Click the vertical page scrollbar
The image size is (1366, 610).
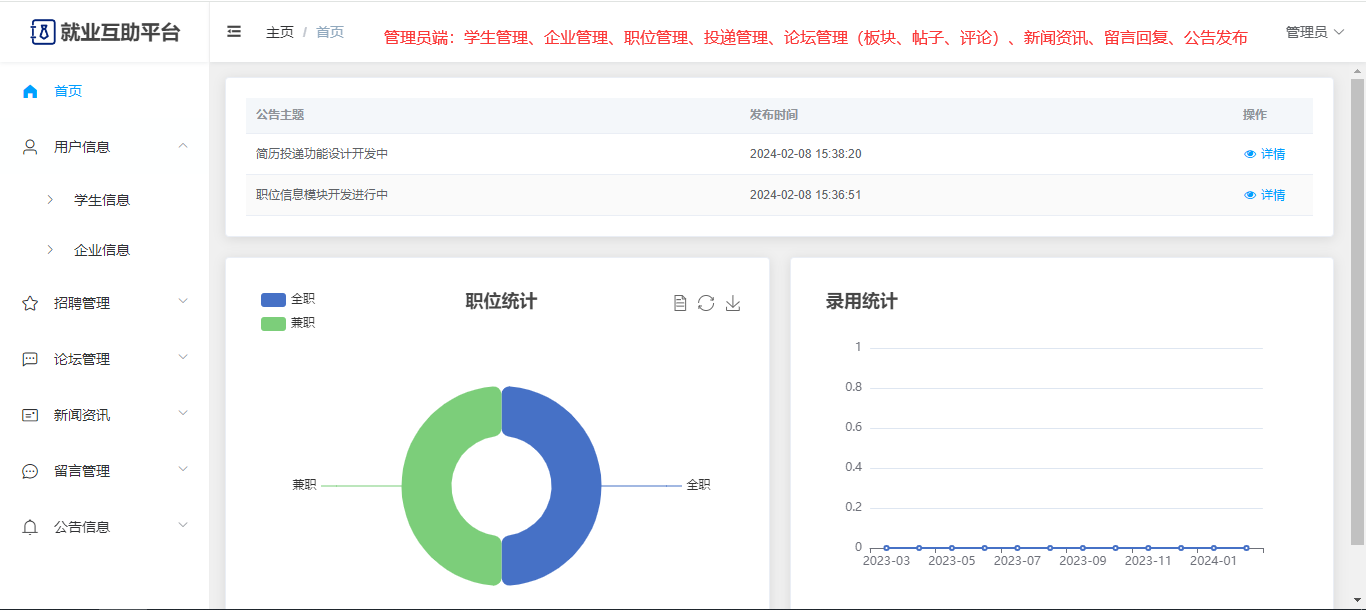pos(1358,300)
